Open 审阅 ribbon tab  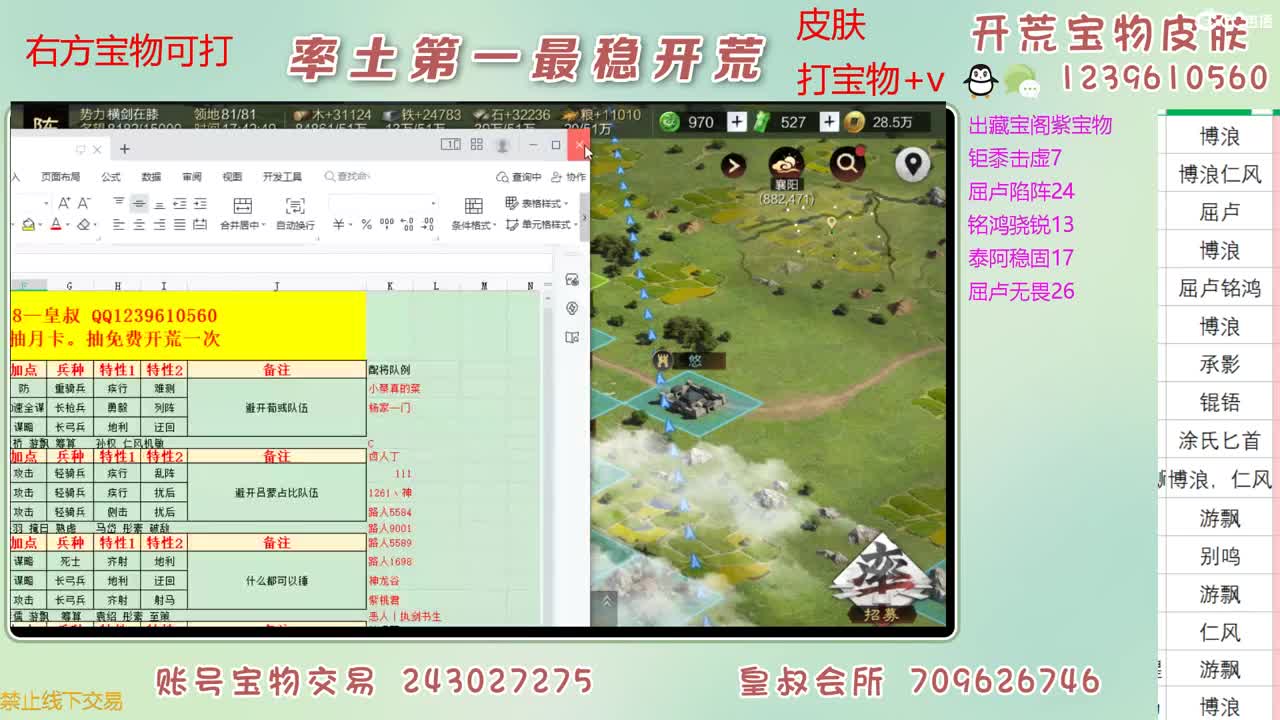(x=192, y=177)
